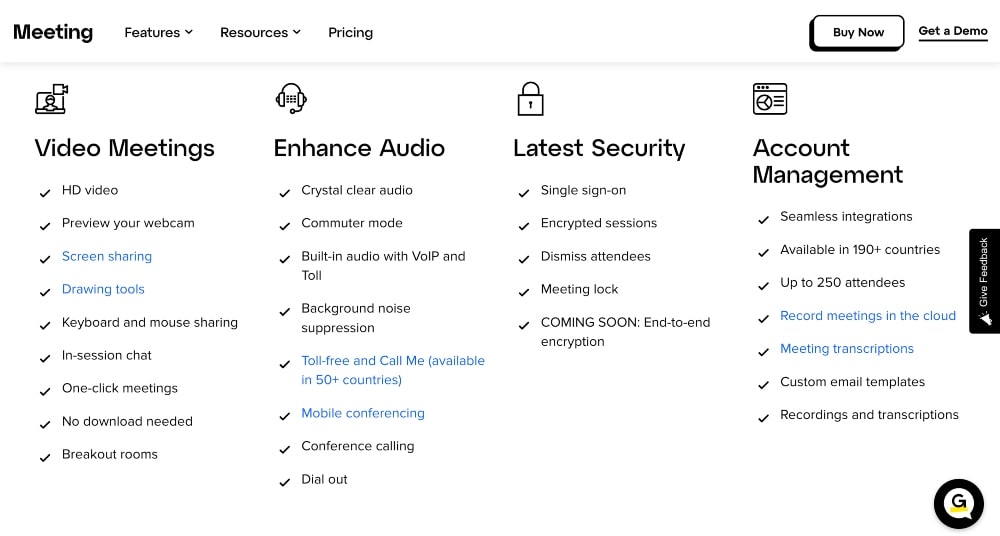The width and height of the screenshot is (1000, 536).
Task: Click the checkmark next to Single sign-on
Action: [x=524, y=192]
